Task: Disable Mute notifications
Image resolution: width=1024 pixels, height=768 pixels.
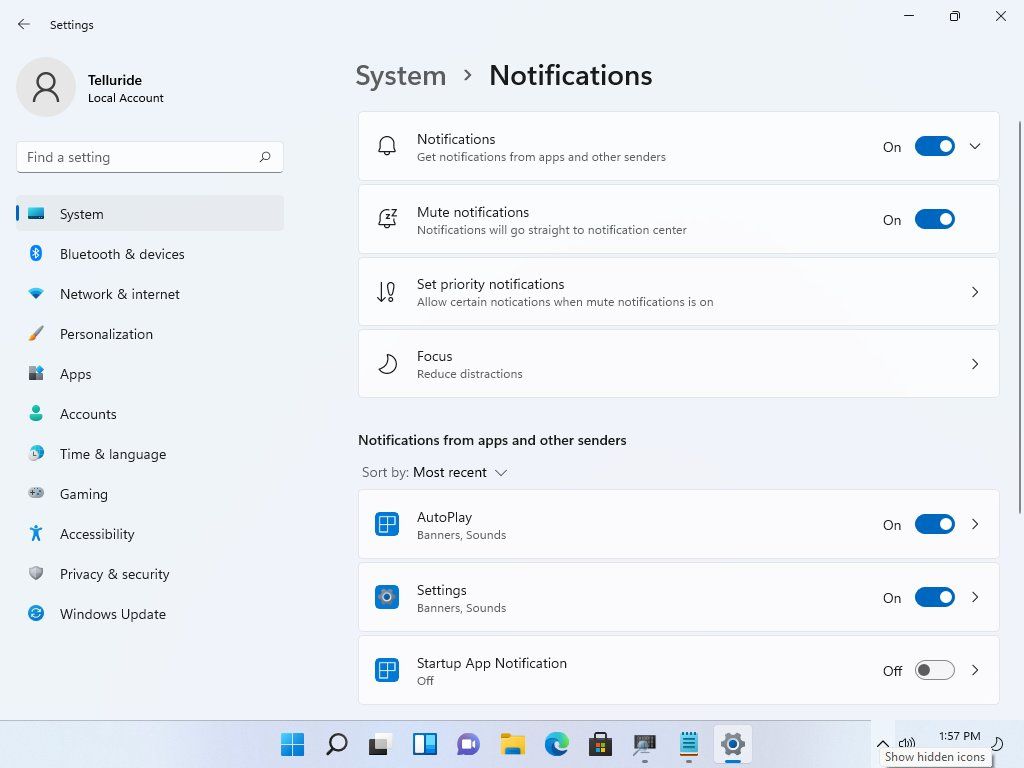Action: tap(934, 219)
